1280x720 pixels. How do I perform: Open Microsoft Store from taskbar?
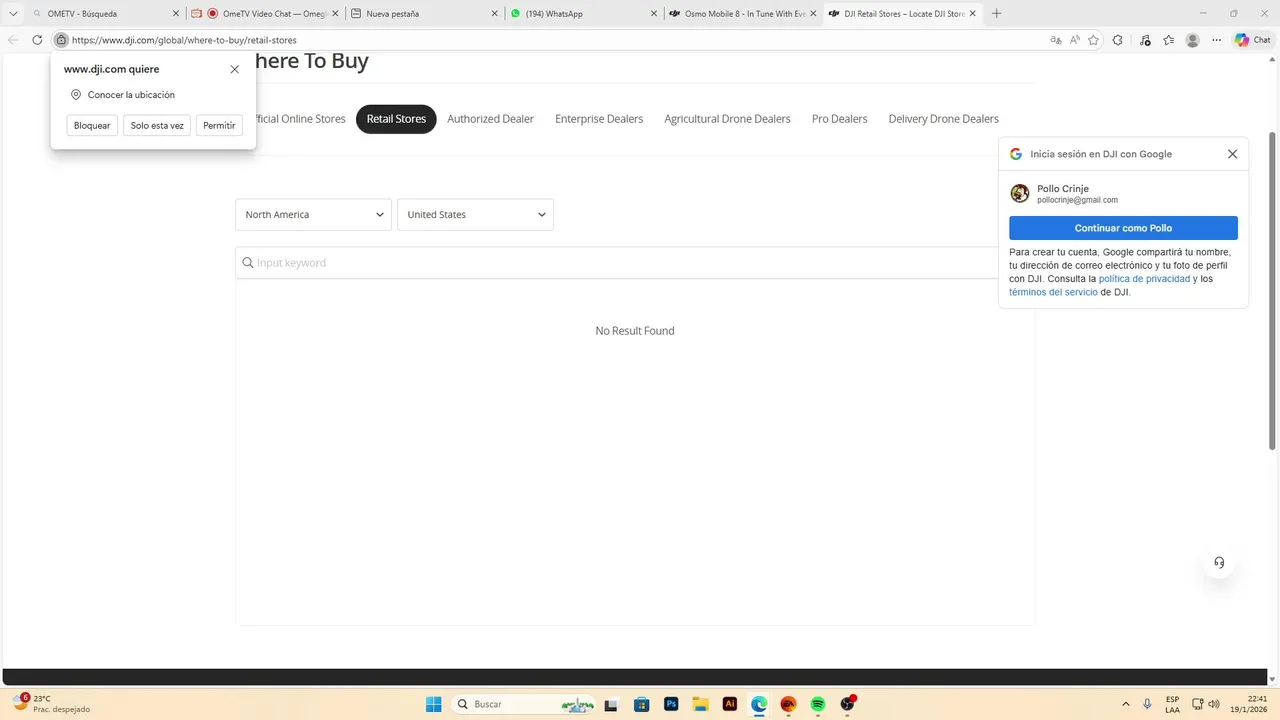(641, 704)
